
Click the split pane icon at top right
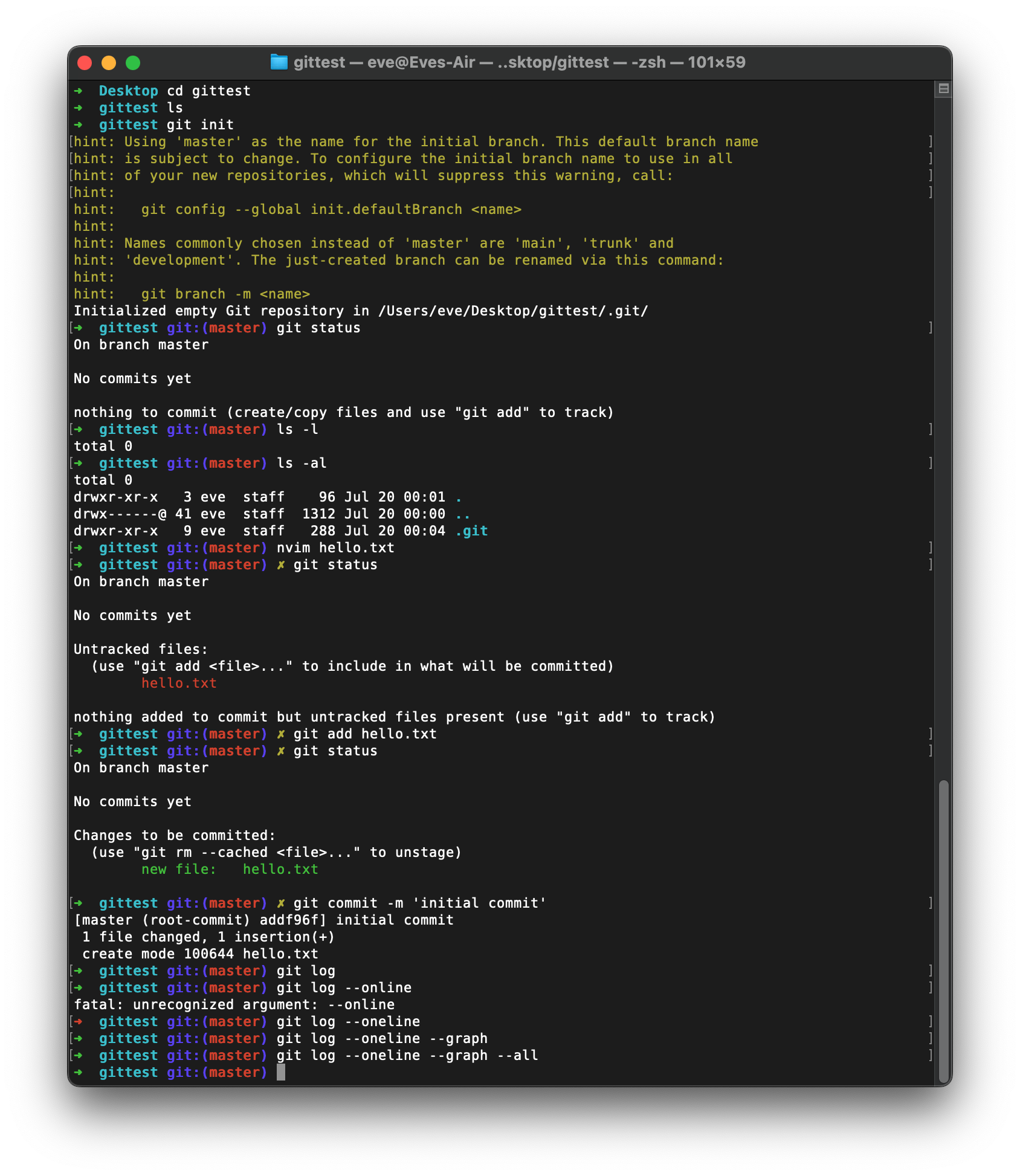(943, 89)
